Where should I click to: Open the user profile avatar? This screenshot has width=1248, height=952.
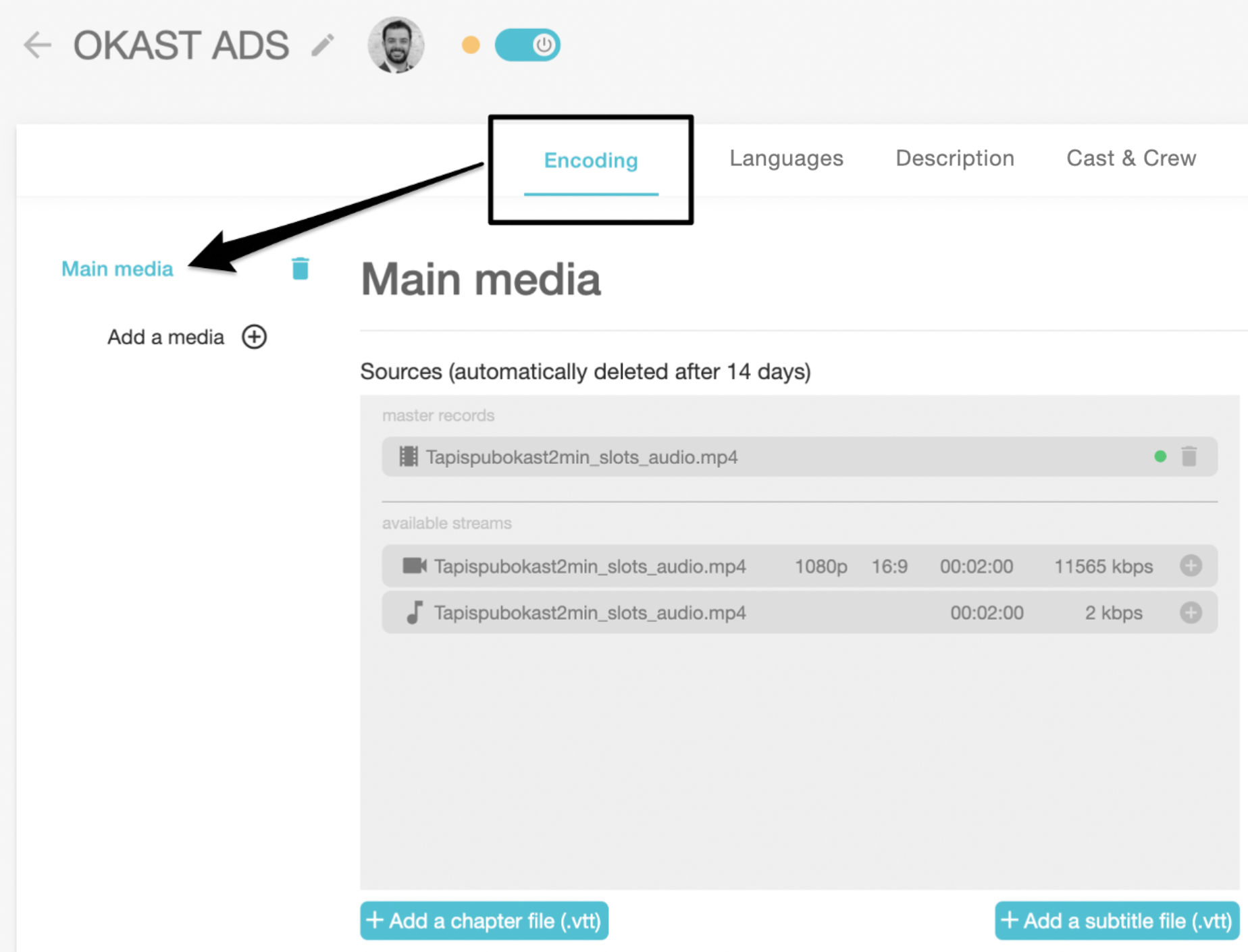[x=396, y=45]
